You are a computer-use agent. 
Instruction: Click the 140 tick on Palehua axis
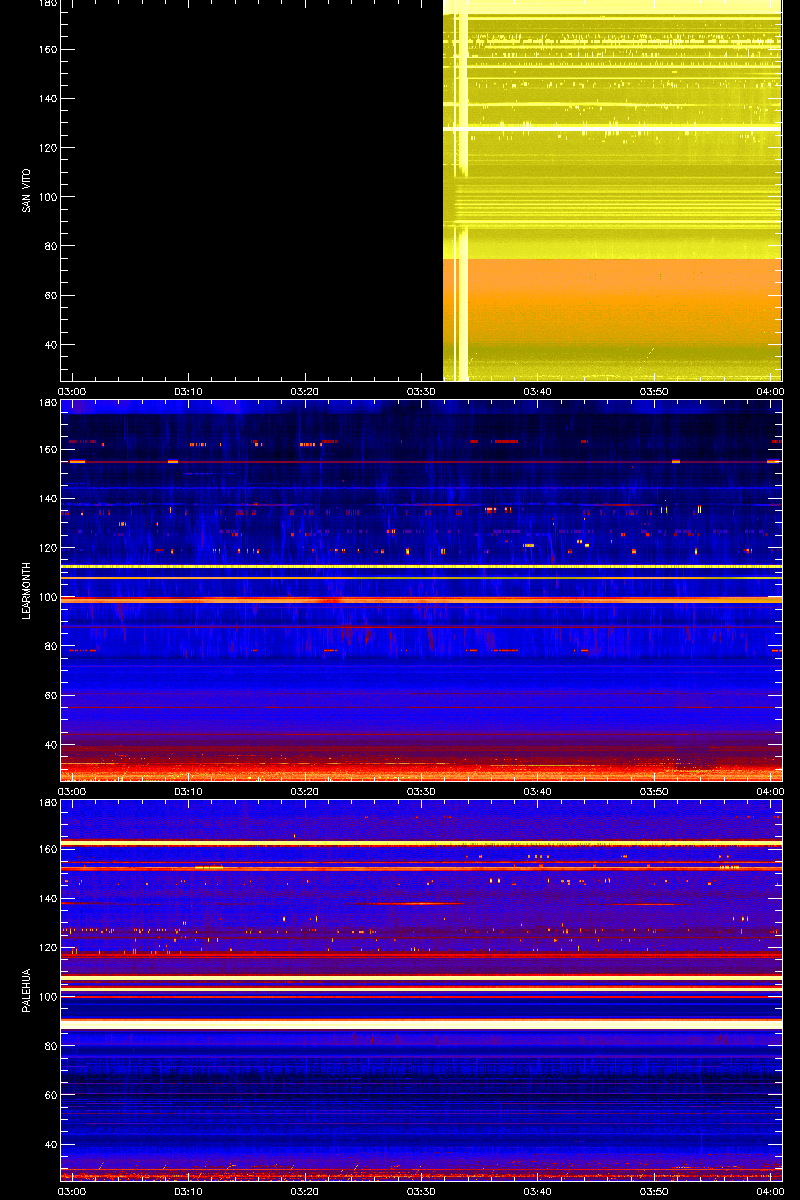pyautogui.click(x=47, y=899)
